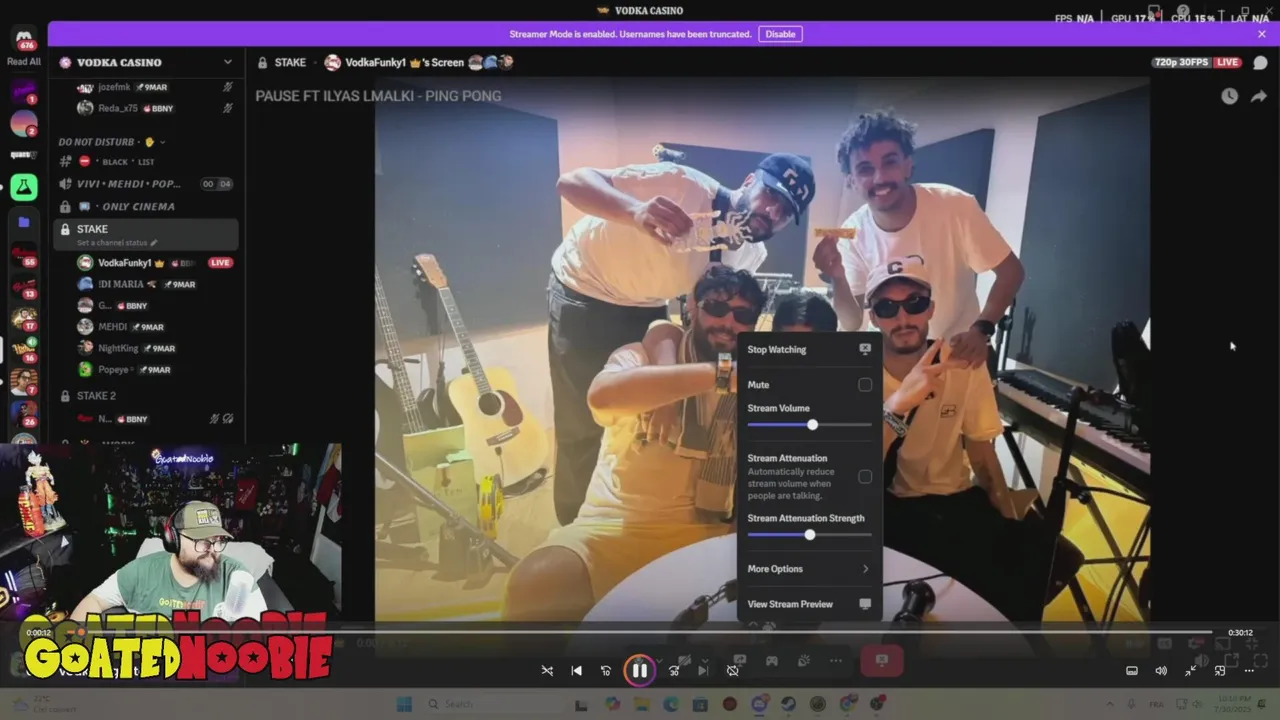Skip to previous track
Image resolution: width=1280 pixels, height=720 pixels.
(577, 671)
